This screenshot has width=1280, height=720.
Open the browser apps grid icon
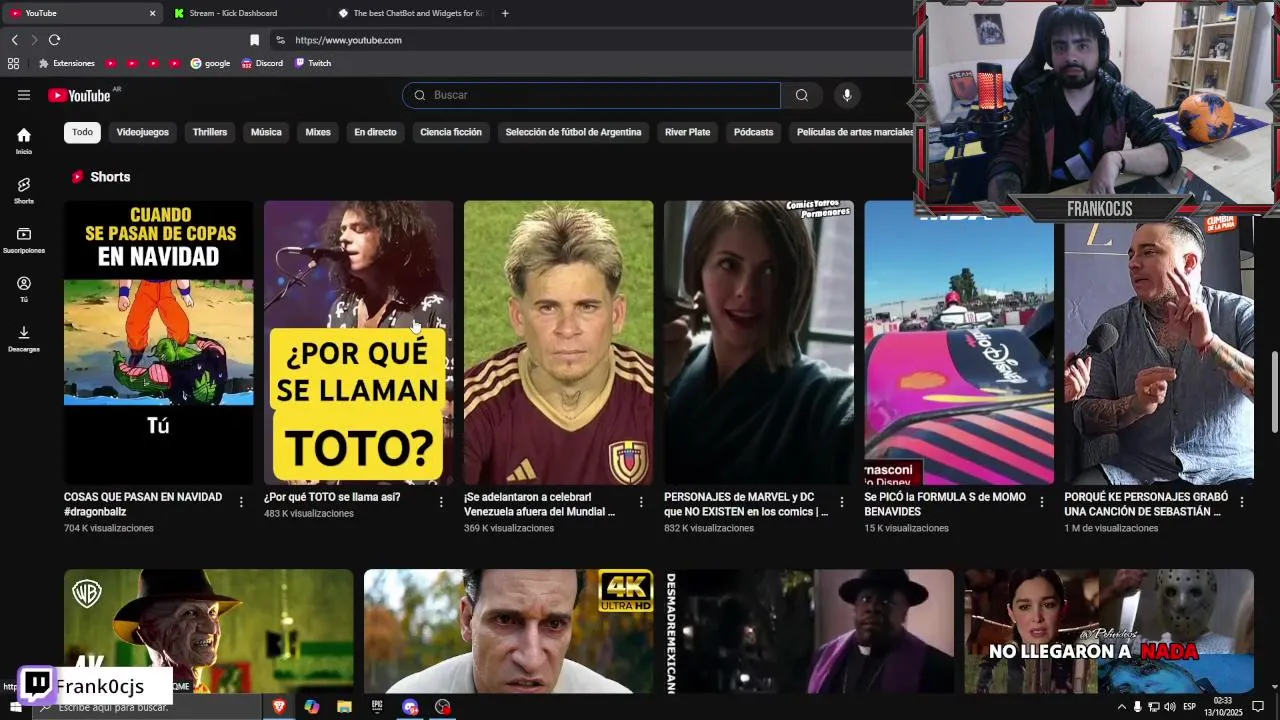[x=13, y=63]
